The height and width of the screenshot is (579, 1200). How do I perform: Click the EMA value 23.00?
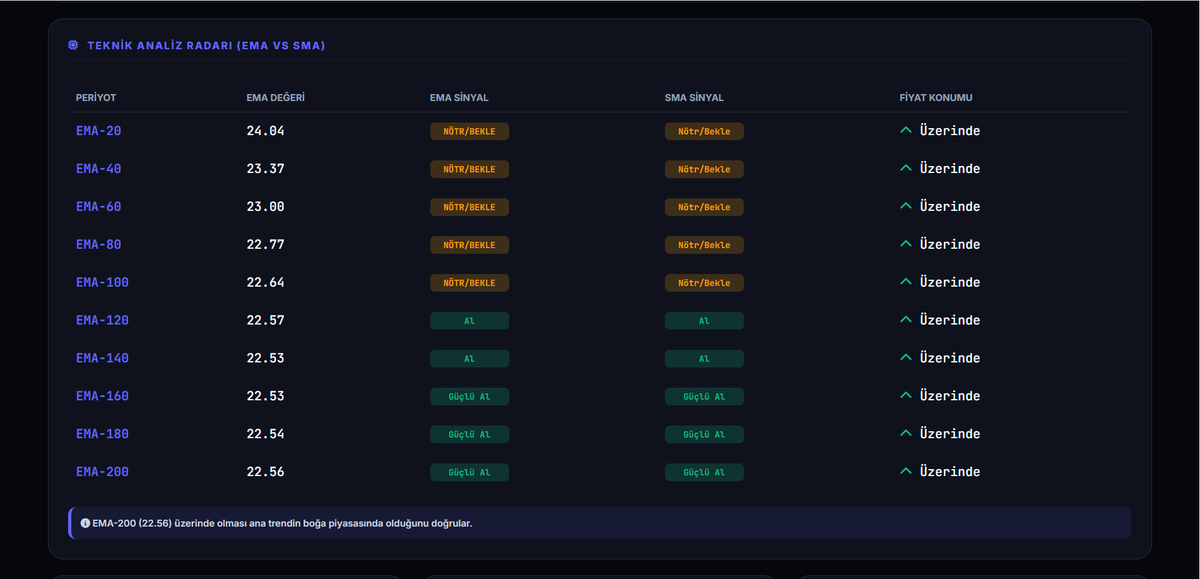point(265,207)
